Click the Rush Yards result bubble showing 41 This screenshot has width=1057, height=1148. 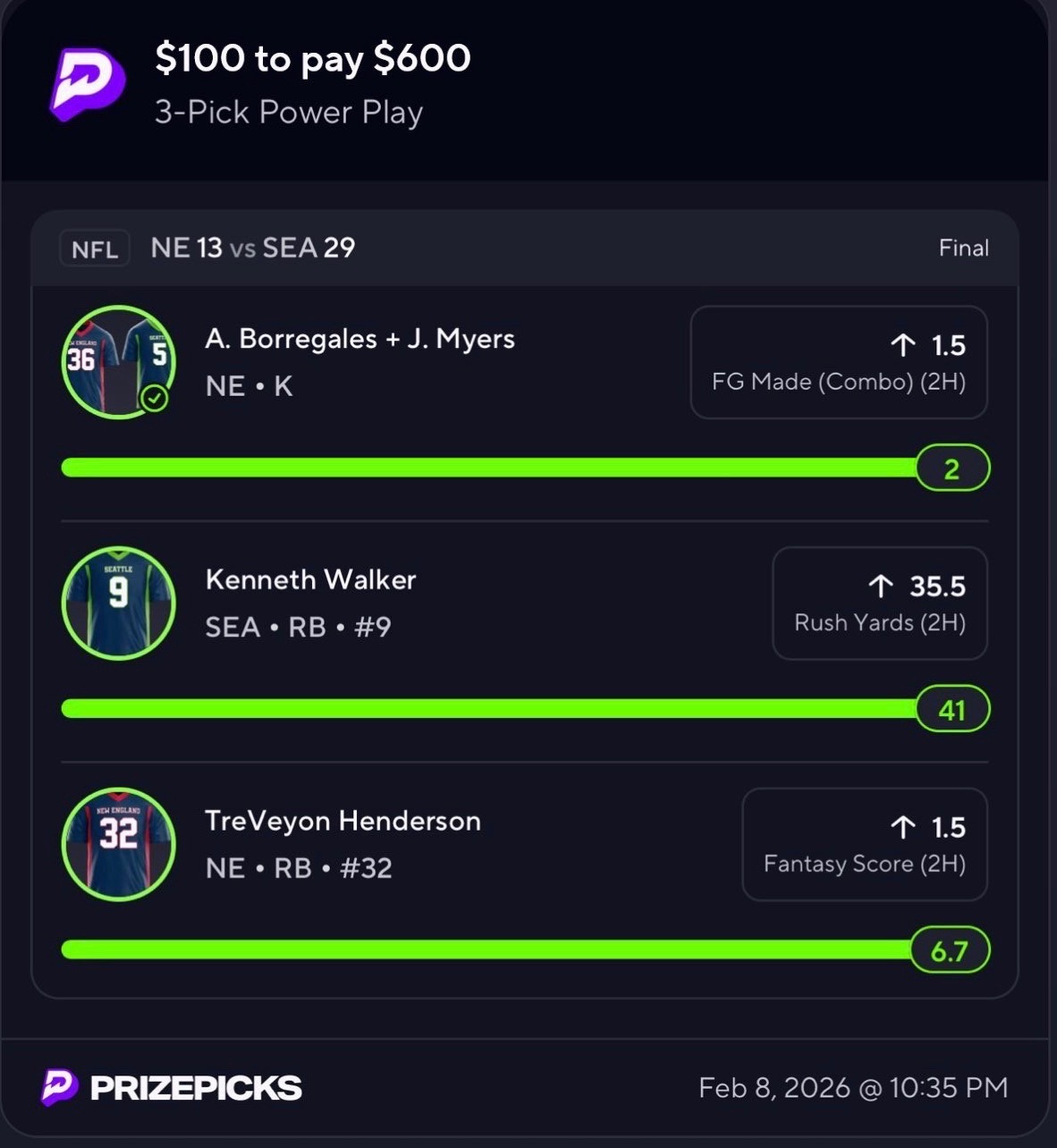(x=951, y=709)
